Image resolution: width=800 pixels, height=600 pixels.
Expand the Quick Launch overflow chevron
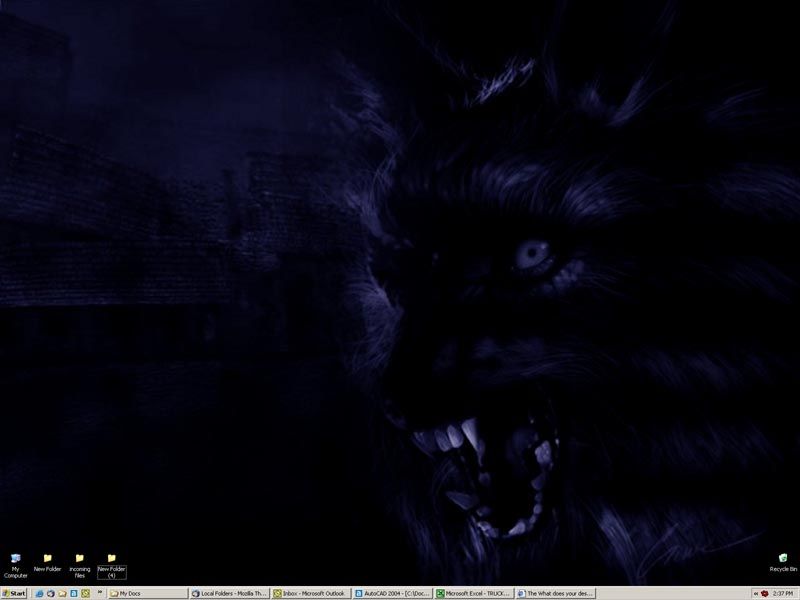100,593
